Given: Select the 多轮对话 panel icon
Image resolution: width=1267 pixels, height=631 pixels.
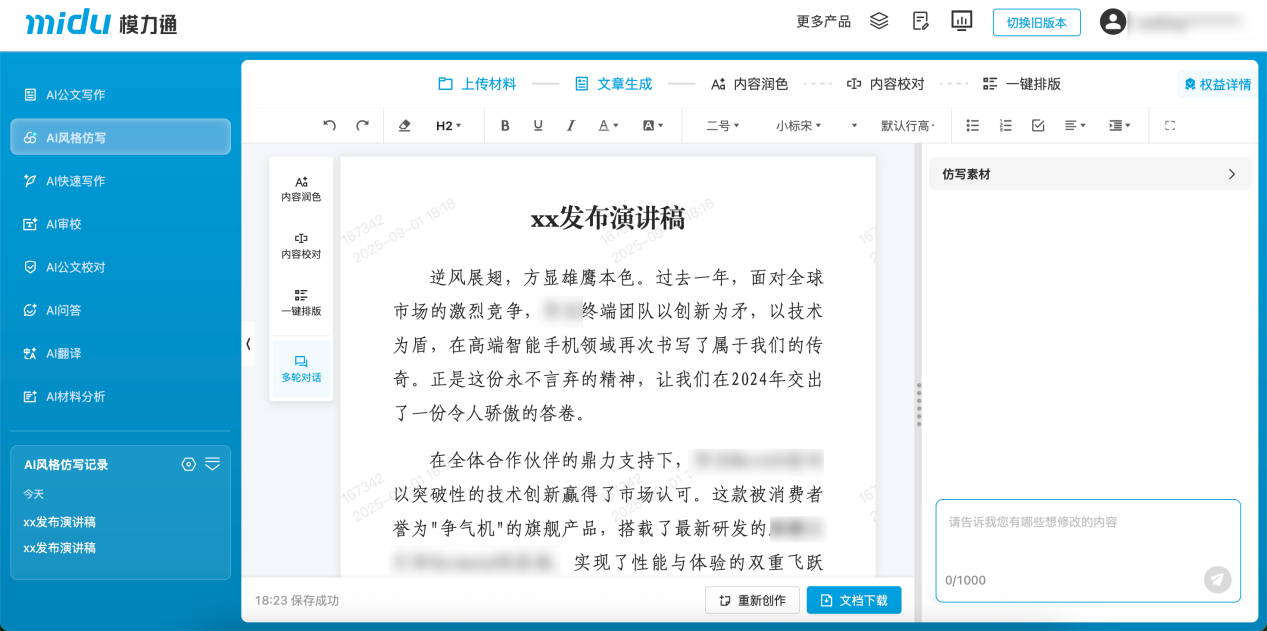Looking at the screenshot, I should click(300, 370).
